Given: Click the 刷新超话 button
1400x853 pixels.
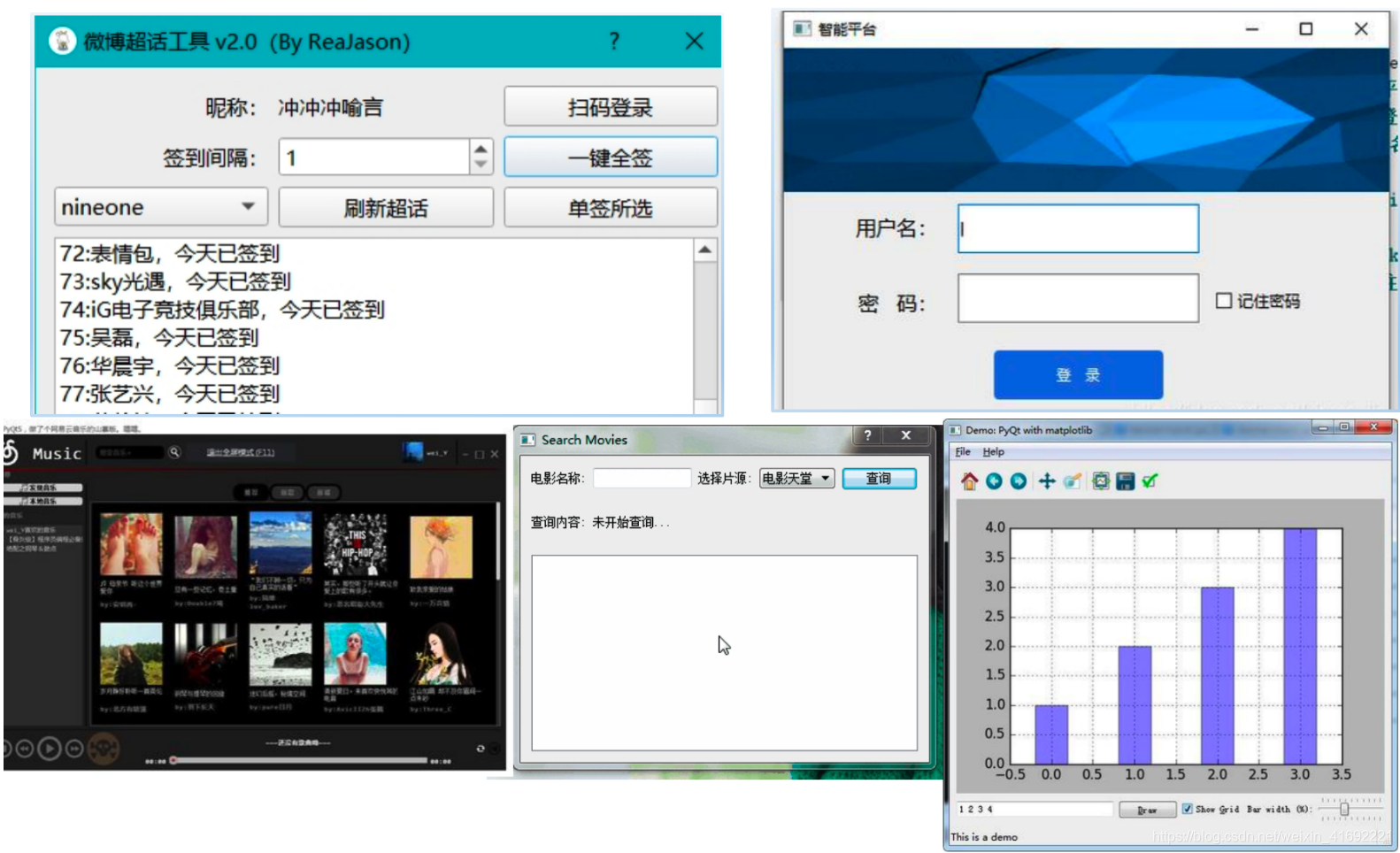Looking at the screenshot, I should (386, 208).
